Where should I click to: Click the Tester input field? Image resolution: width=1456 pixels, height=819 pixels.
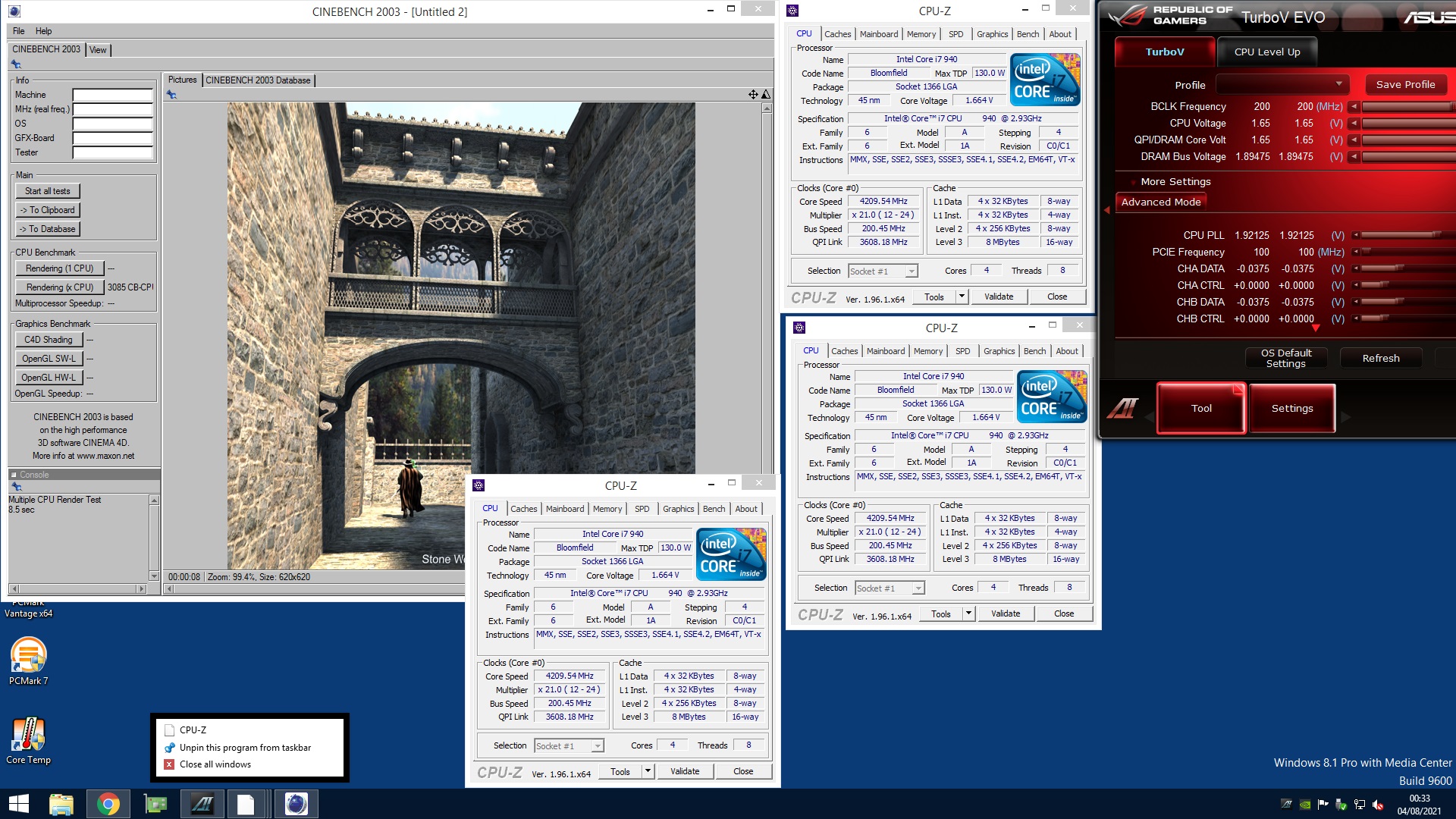[112, 153]
